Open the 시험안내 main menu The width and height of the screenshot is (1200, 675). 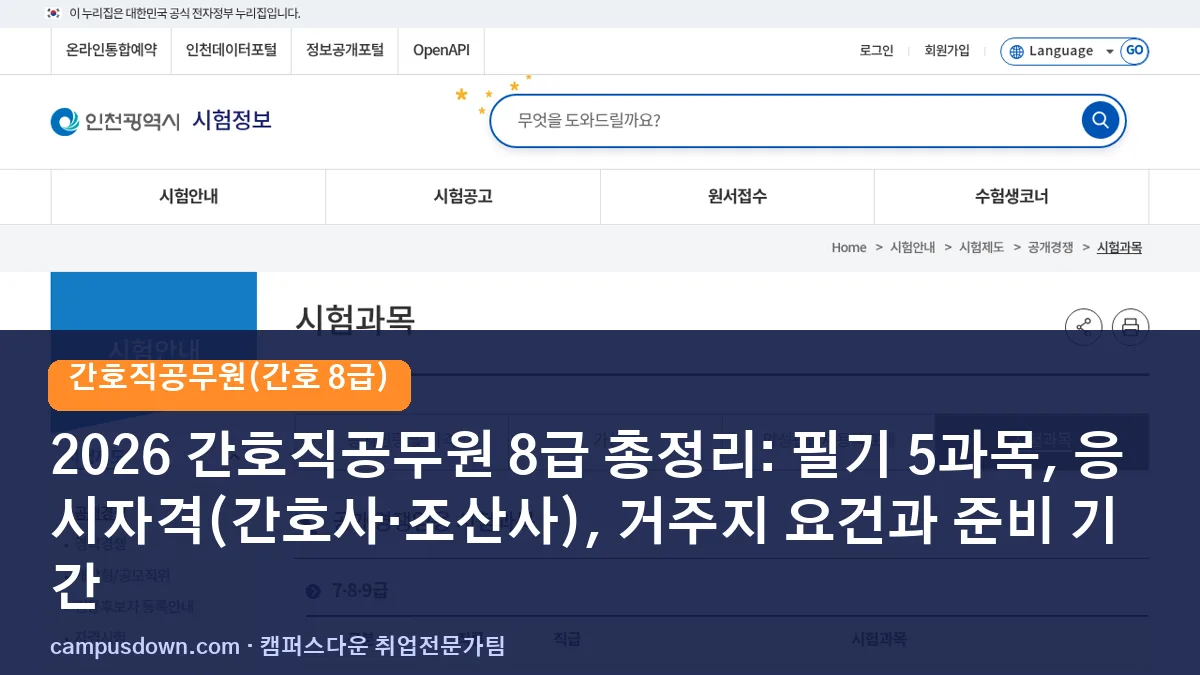(x=188, y=197)
